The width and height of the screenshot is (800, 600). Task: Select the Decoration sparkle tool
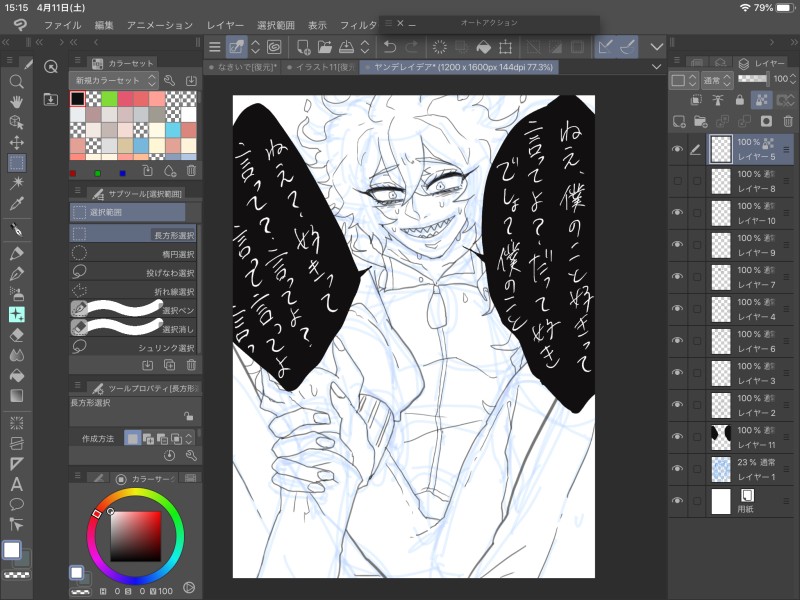tap(16, 315)
